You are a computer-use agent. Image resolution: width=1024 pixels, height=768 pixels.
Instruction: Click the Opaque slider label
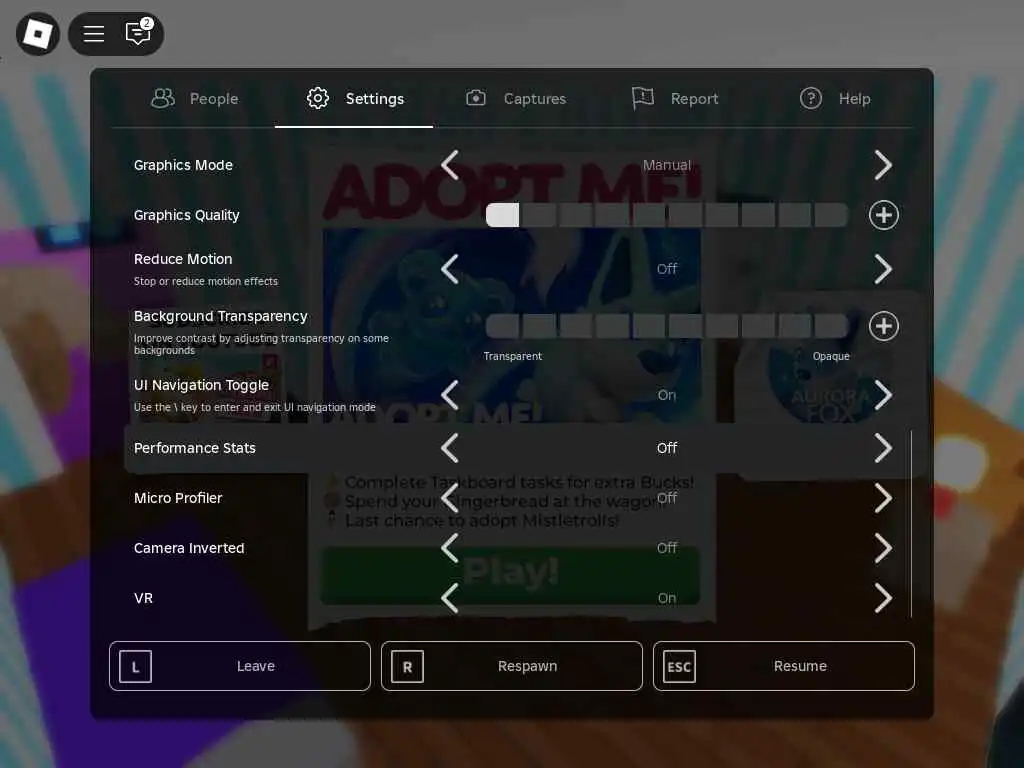coord(831,357)
